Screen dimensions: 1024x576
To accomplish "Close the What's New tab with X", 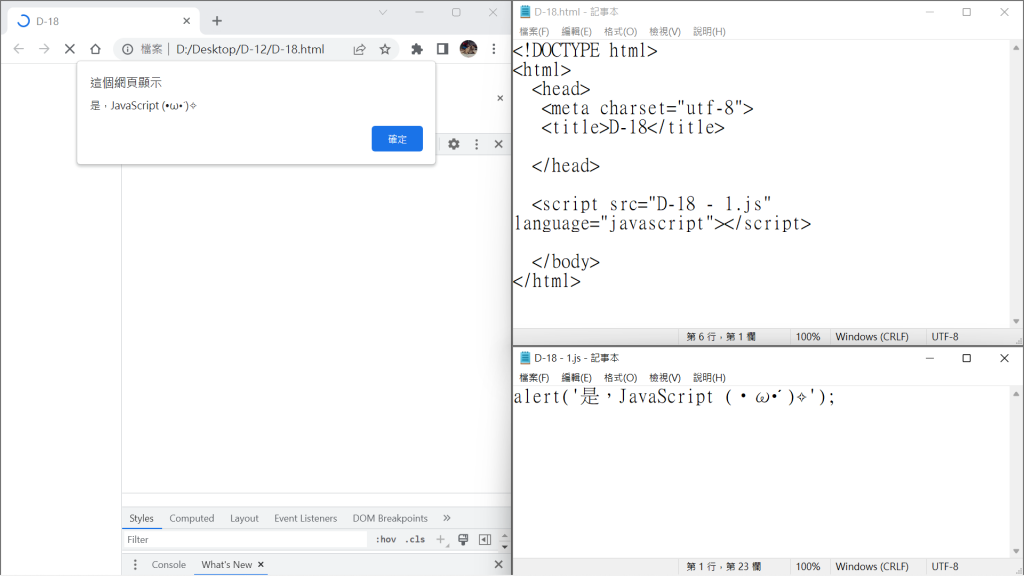I will coord(261,564).
